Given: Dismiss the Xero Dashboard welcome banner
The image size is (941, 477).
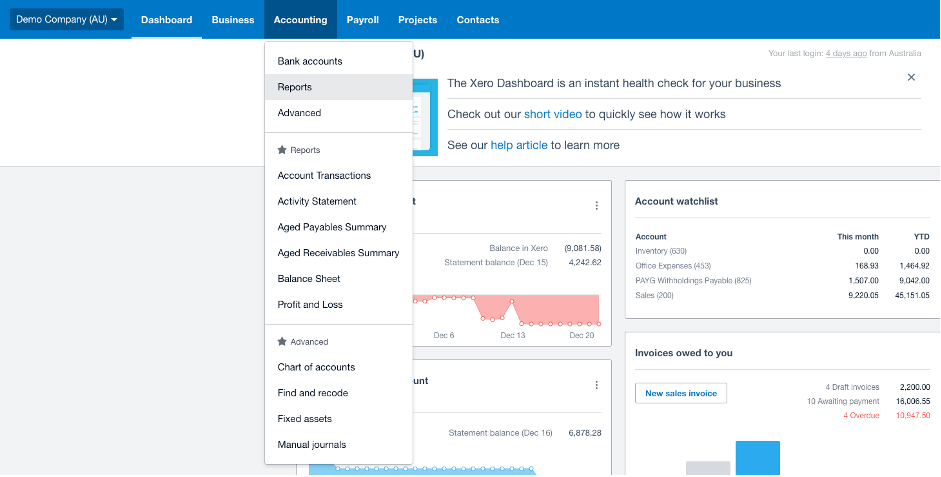Looking at the screenshot, I should tap(911, 77).
